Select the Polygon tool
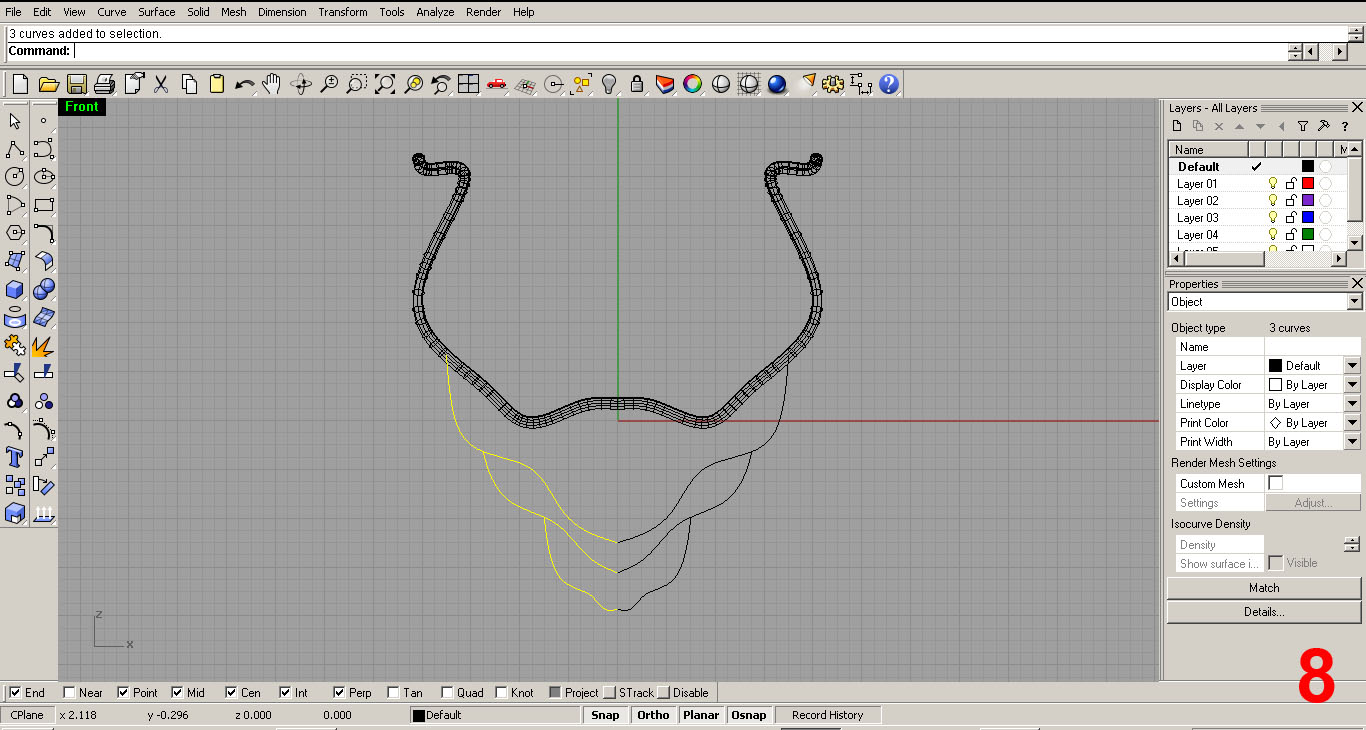This screenshot has height=730, width=1366. (15, 233)
